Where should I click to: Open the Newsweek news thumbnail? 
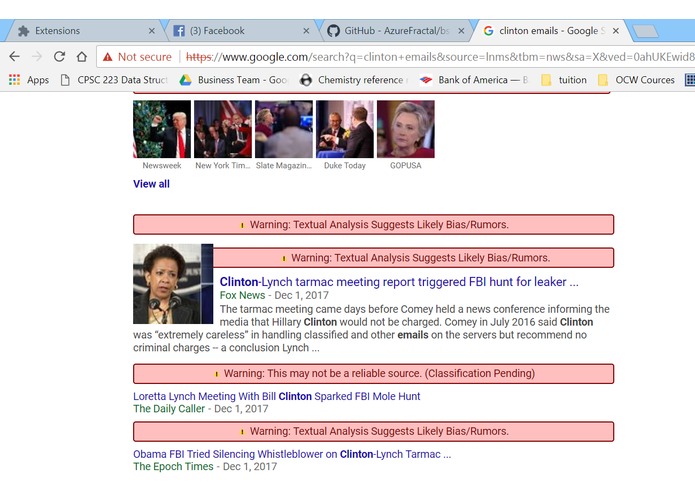tap(162, 129)
